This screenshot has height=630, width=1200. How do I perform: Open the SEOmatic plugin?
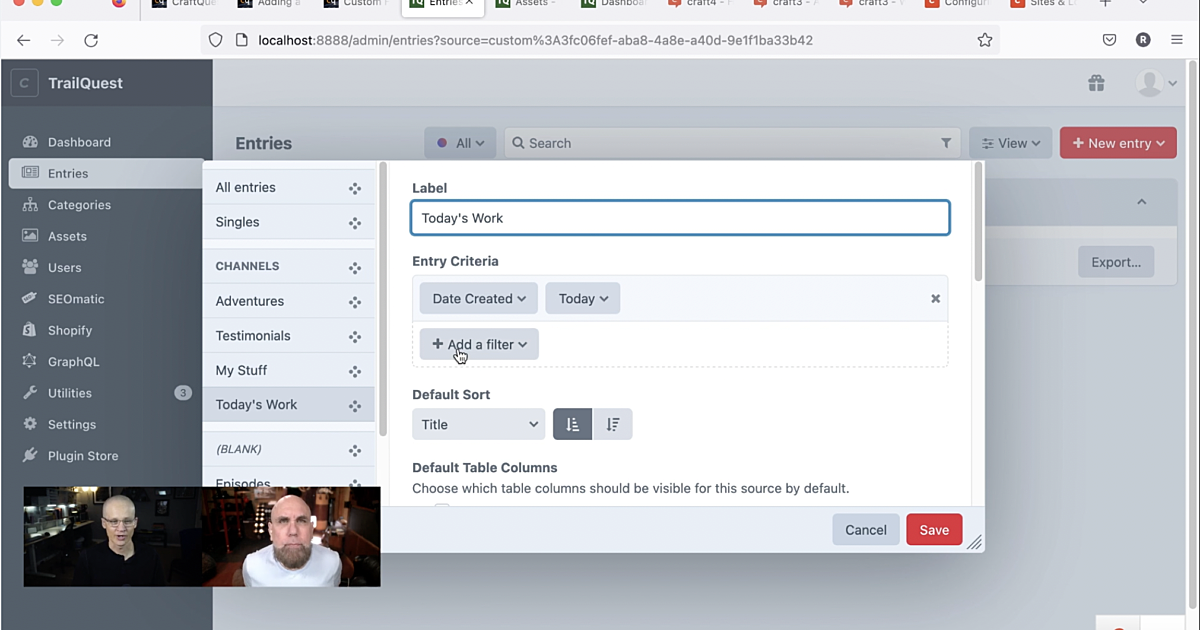[76, 298]
